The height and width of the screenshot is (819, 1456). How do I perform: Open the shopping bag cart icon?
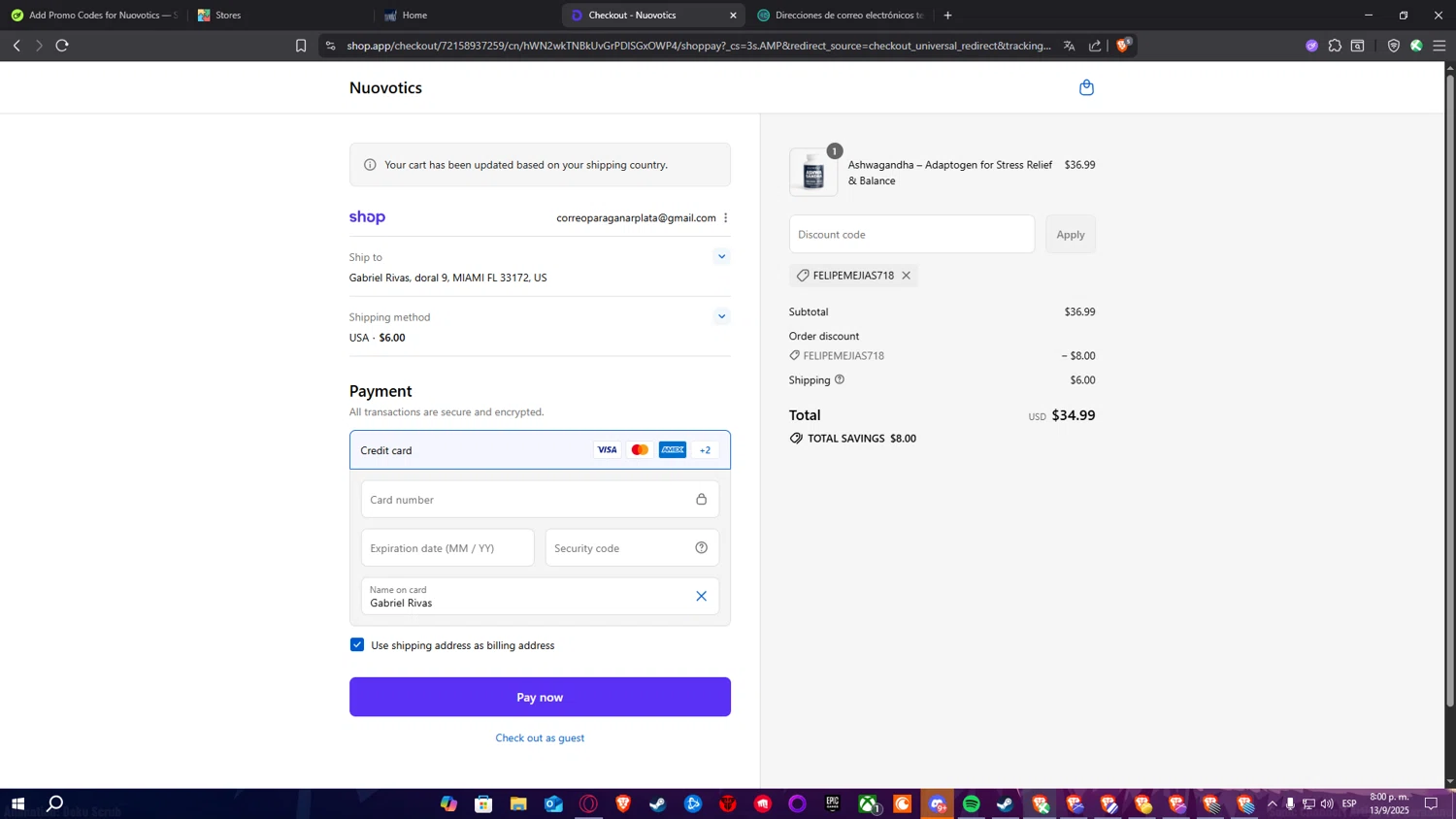(x=1086, y=88)
